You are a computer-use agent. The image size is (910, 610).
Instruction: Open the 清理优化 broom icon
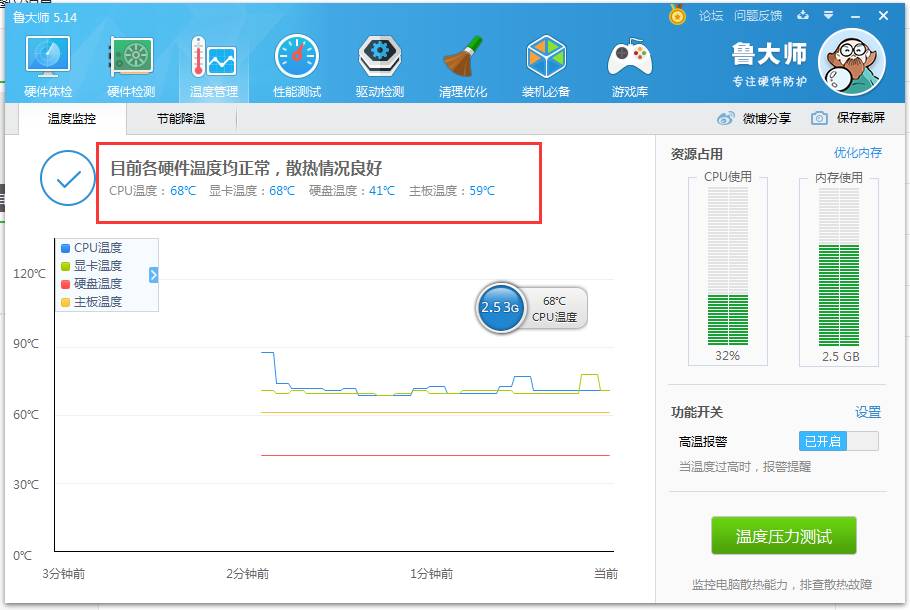pos(463,66)
